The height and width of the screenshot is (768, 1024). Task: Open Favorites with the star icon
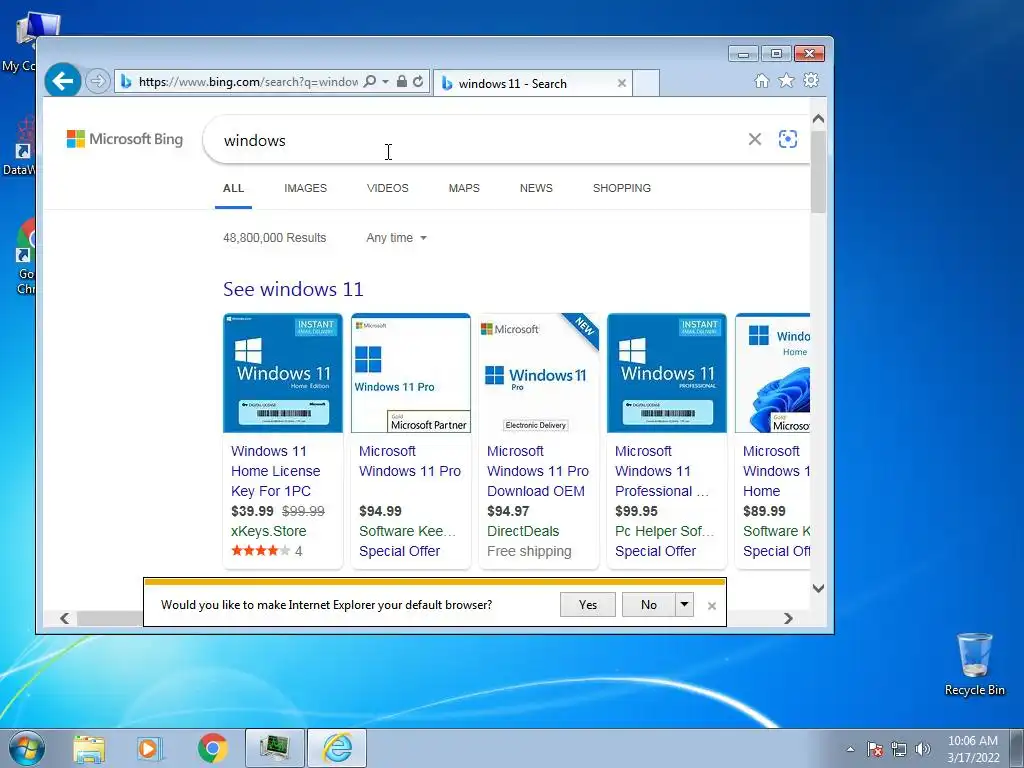(786, 80)
